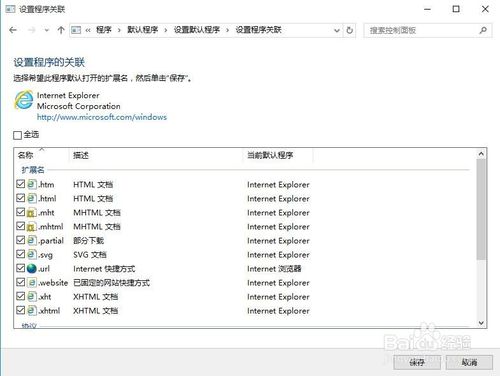Click the .xht file type icon
This screenshot has width=500, height=376.
(32, 296)
